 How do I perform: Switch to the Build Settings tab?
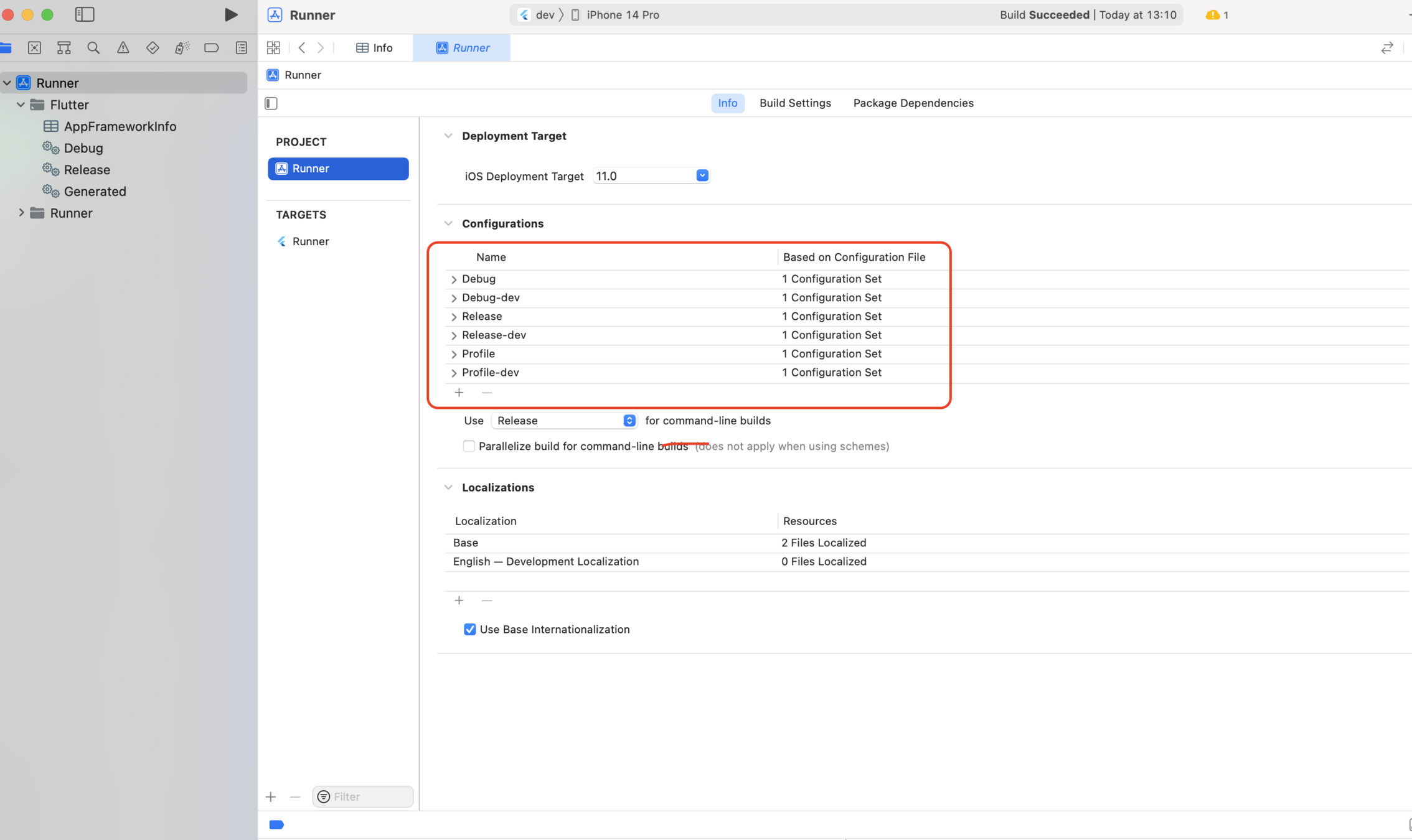[x=794, y=103]
